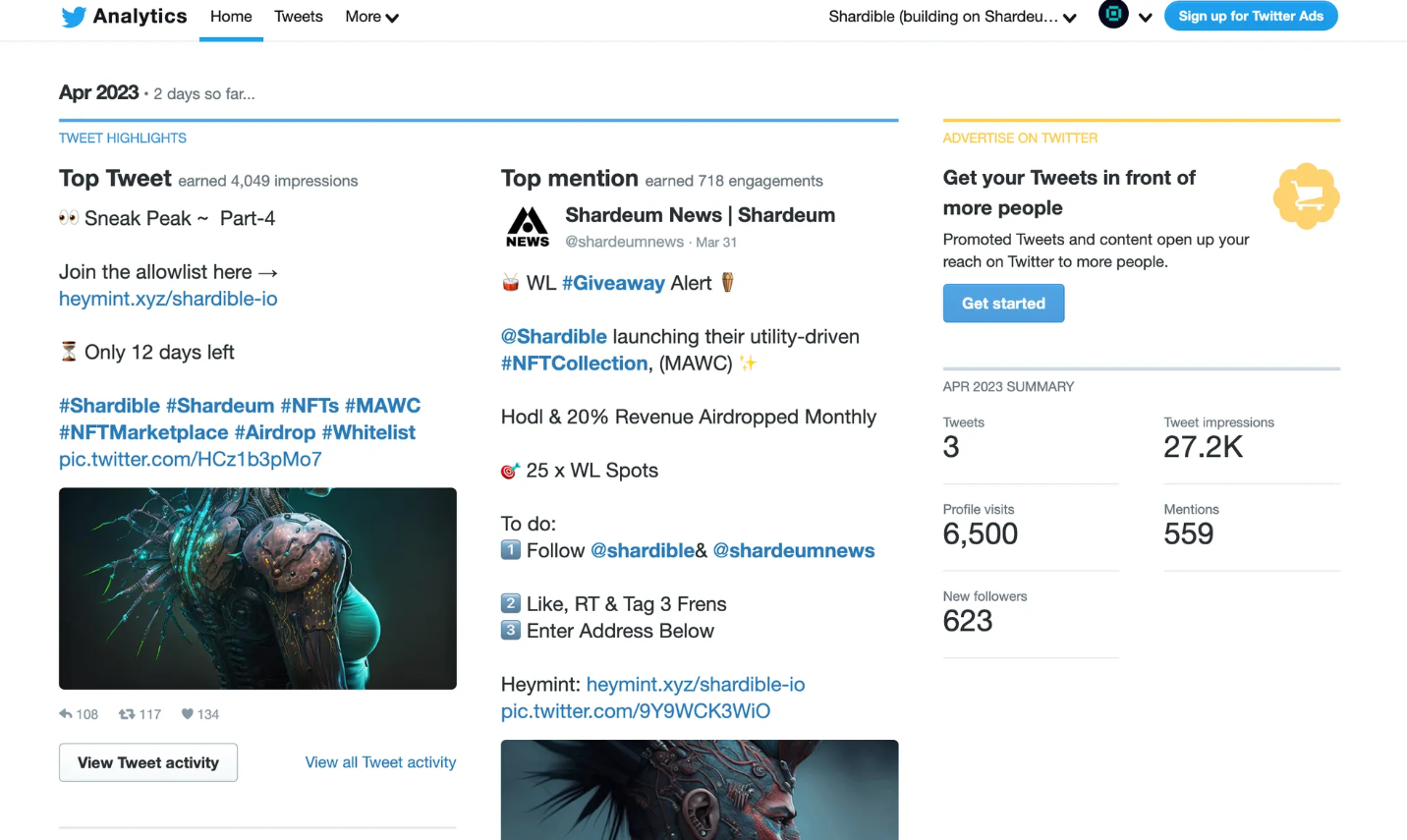The height and width of the screenshot is (840, 1407).
Task: Open the Top Tweet cyborg image
Action: pyautogui.click(x=257, y=588)
